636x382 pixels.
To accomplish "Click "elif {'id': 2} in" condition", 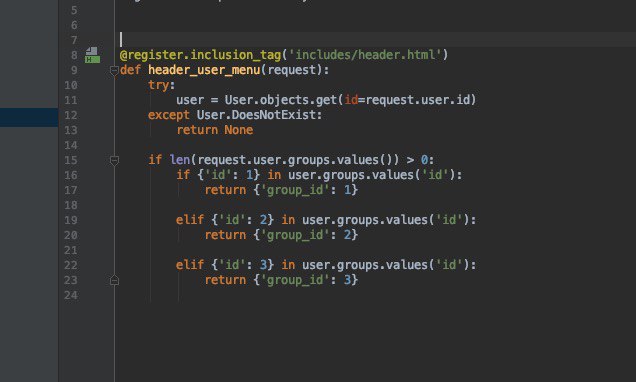I will (236, 220).
